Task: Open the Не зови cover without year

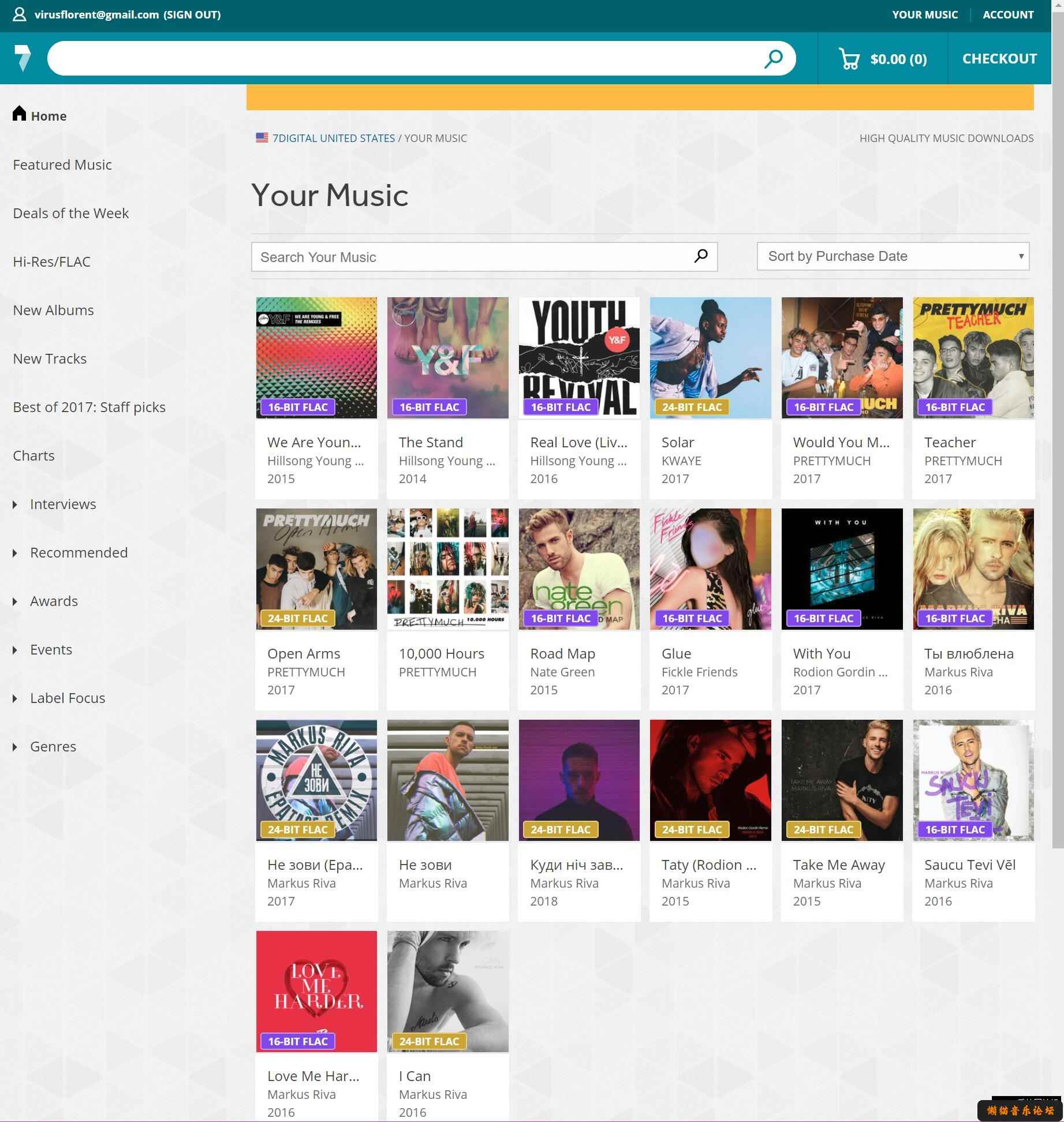Action: [x=447, y=780]
